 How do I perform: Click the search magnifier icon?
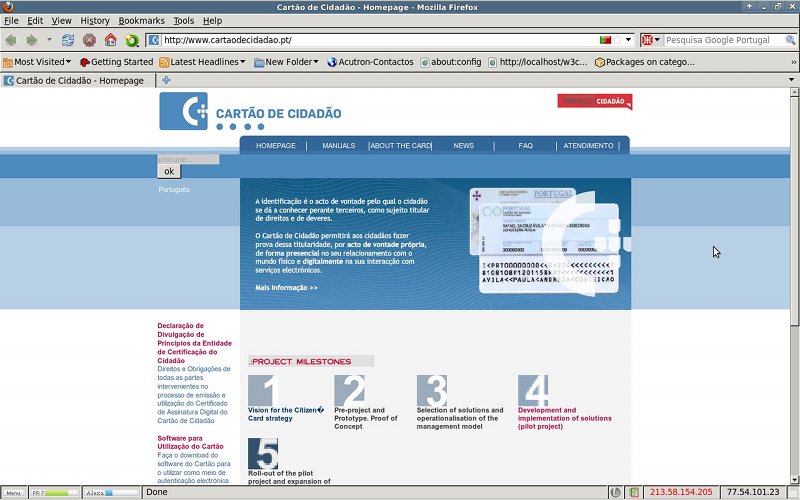[790, 40]
